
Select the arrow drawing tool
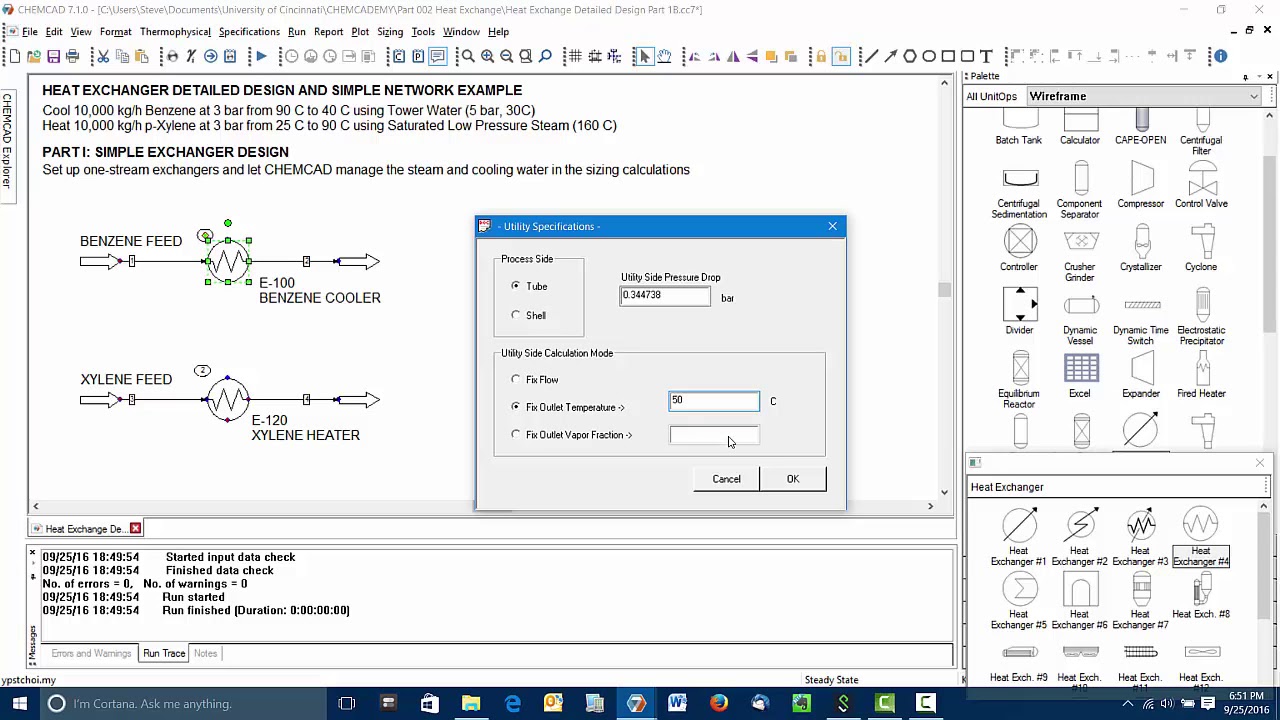pyautogui.click(x=890, y=56)
